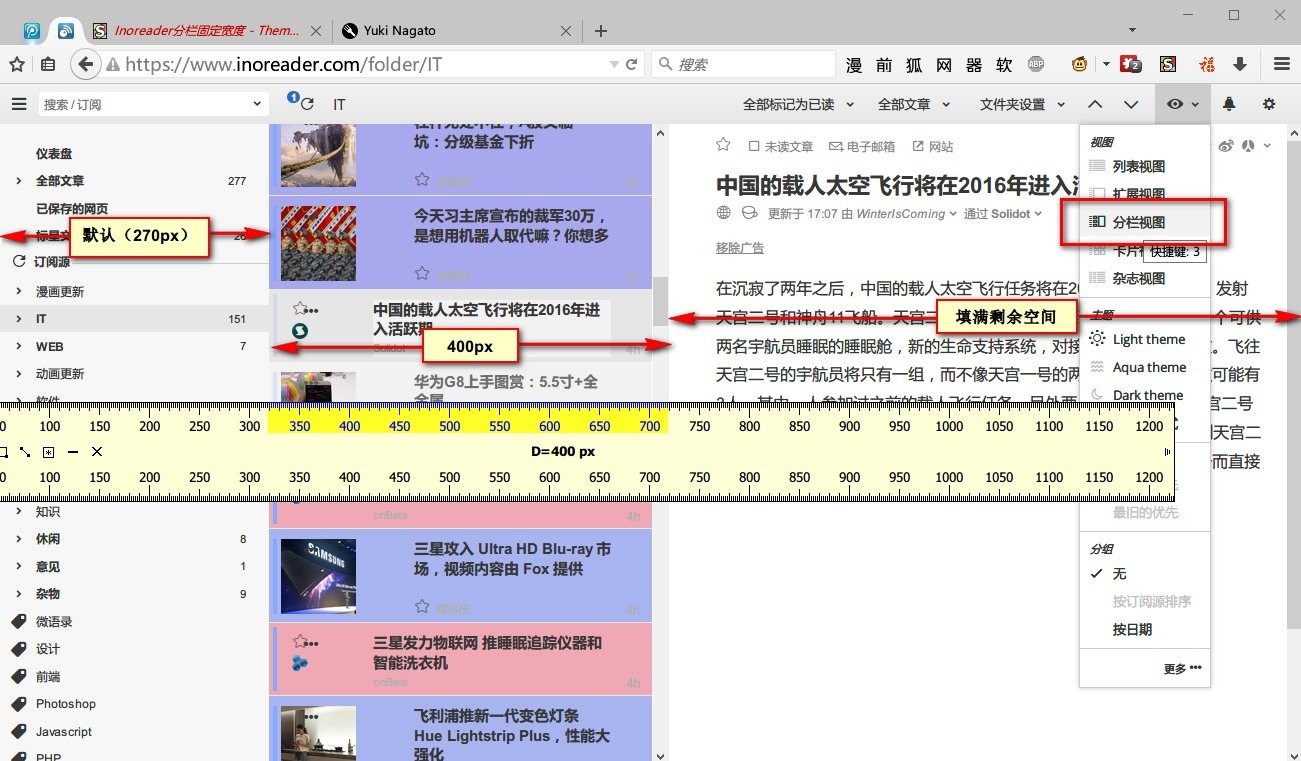1301x761 pixels.
Task: Reload page from address bar
Action: tap(632, 64)
